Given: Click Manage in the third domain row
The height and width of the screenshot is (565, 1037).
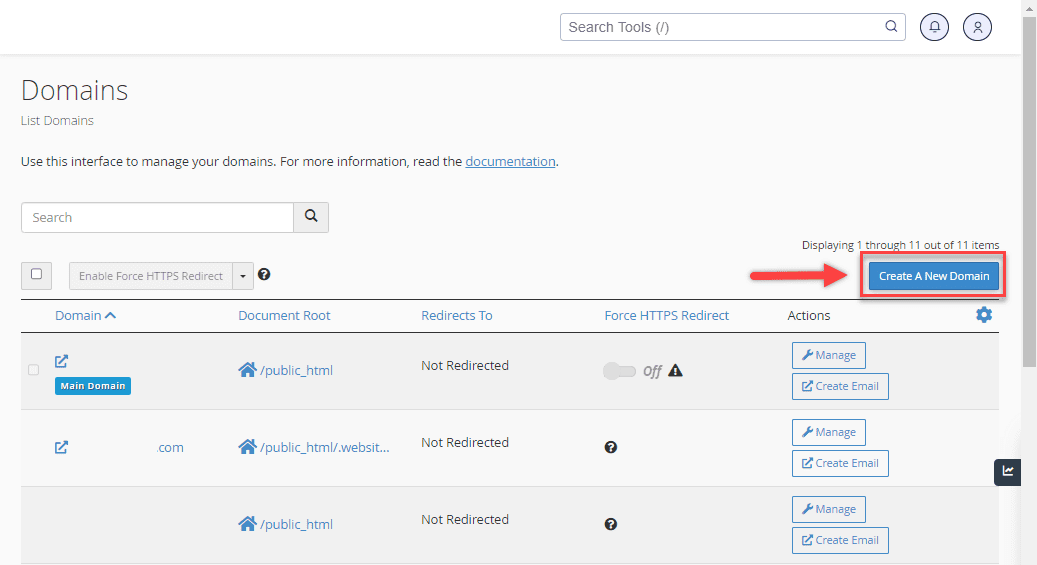Looking at the screenshot, I should click(x=829, y=509).
